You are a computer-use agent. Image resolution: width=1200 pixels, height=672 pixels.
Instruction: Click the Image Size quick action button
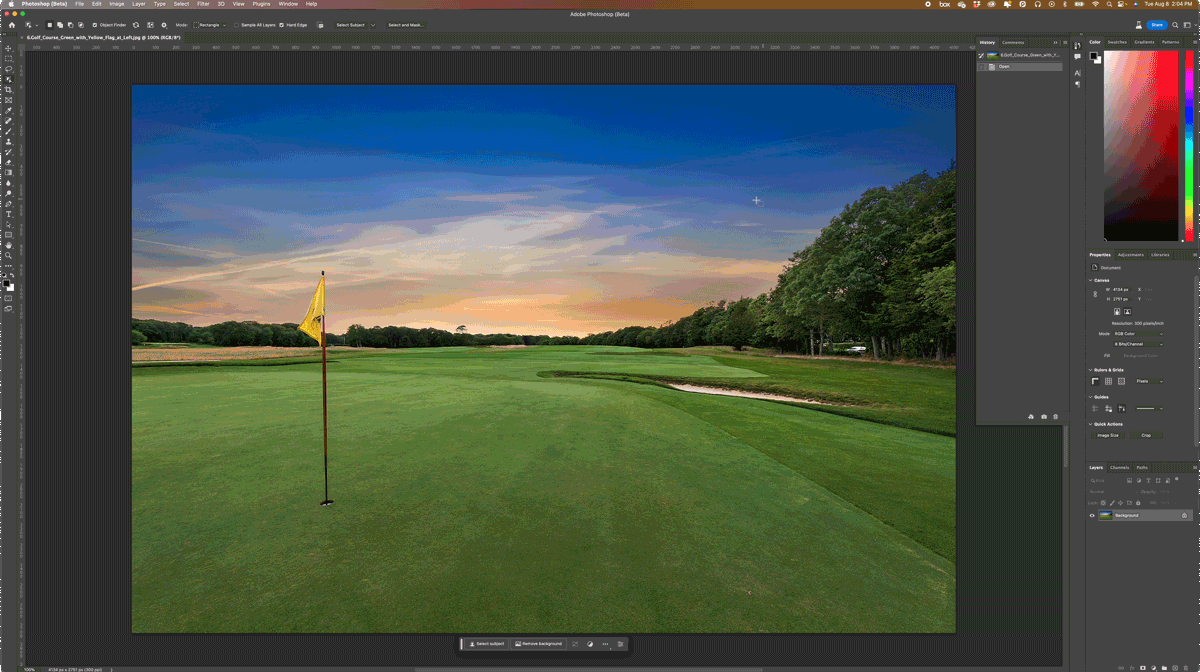[1108, 436]
